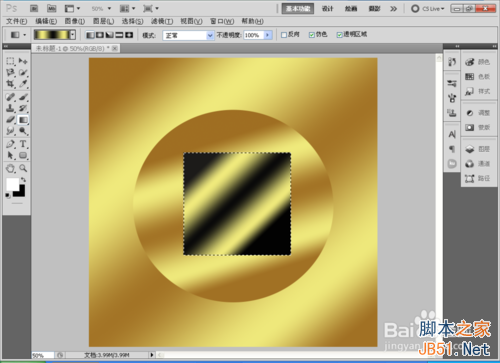
Task: Uncheck the 透明区域 transparency checkbox
Action: pyautogui.click(x=340, y=35)
